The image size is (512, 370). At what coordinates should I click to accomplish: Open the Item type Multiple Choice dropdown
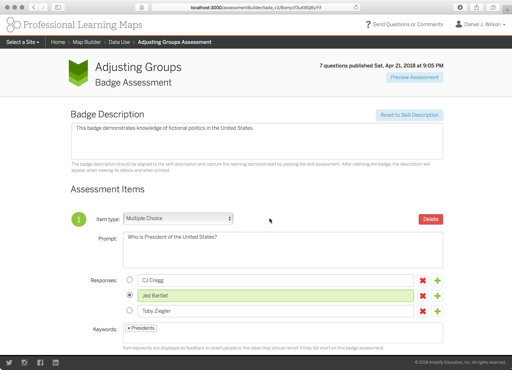pyautogui.click(x=178, y=218)
